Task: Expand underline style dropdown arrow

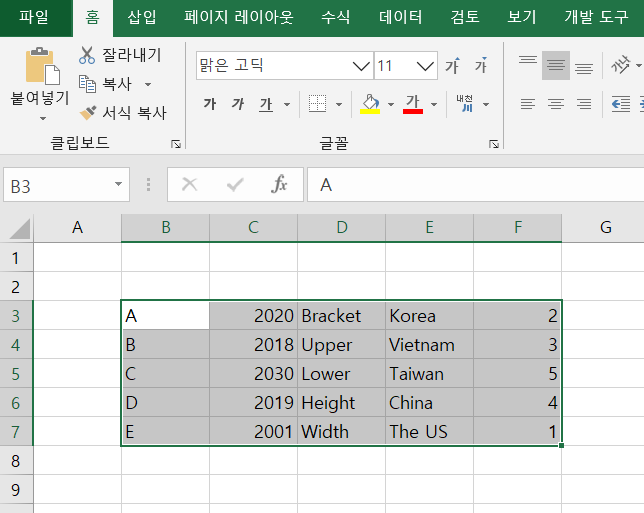Action: (x=287, y=104)
